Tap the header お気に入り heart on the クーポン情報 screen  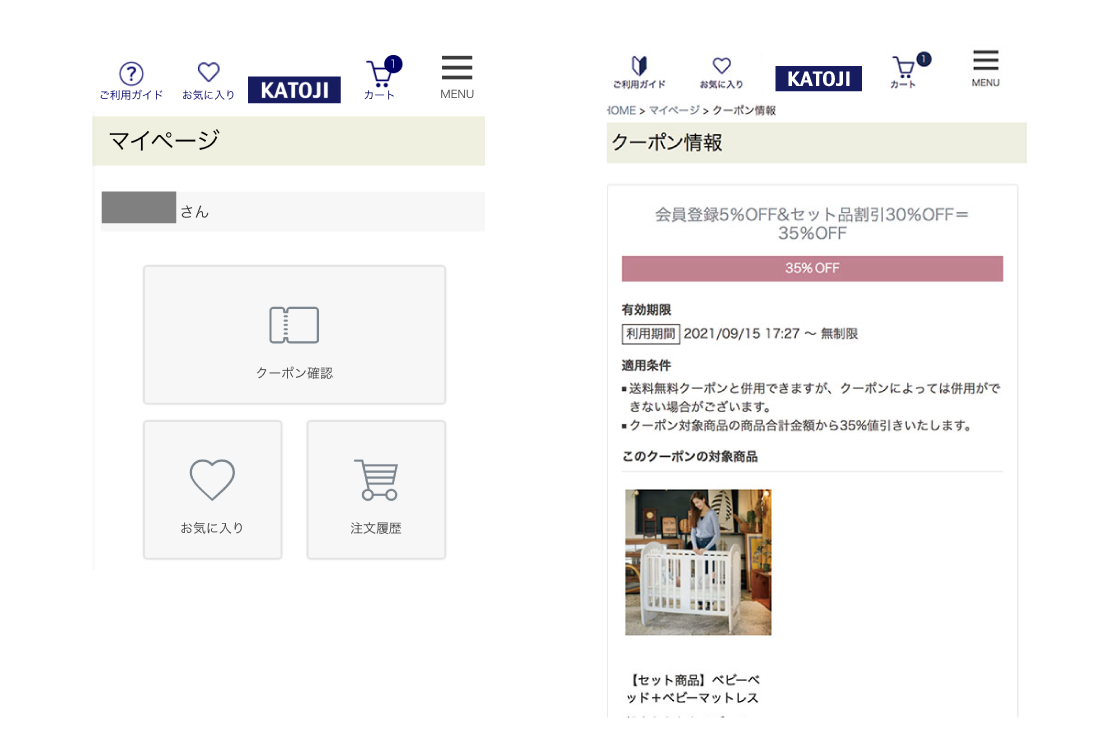click(x=721, y=71)
